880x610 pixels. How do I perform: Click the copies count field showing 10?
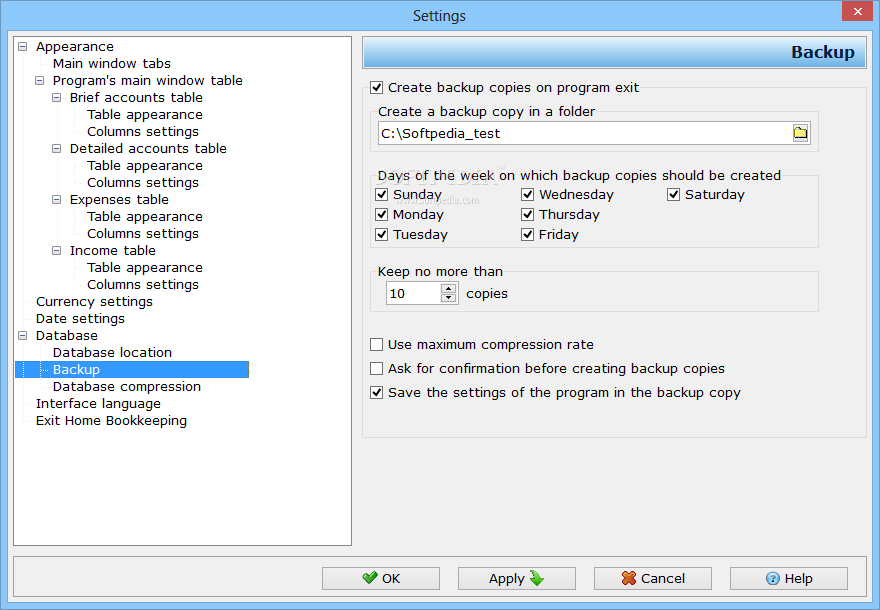[x=413, y=293]
